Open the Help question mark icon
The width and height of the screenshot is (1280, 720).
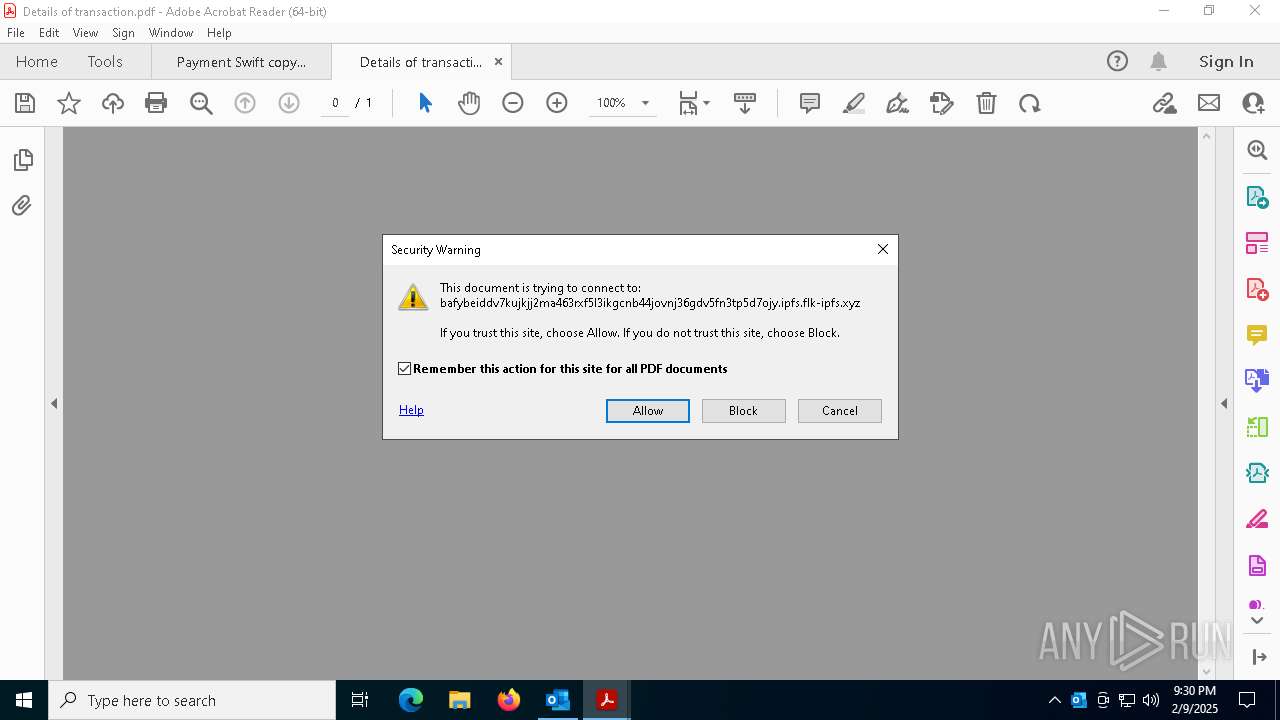point(1117,61)
